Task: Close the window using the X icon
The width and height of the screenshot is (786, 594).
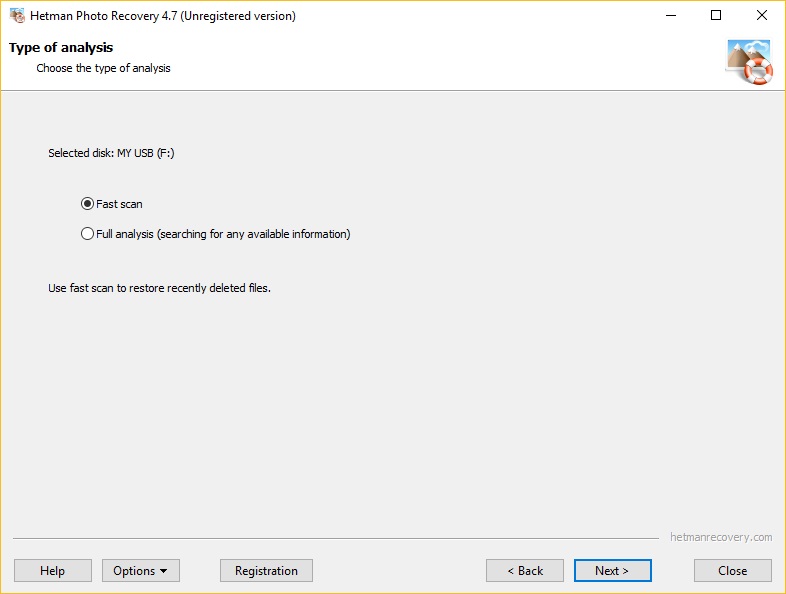Action: tap(761, 16)
